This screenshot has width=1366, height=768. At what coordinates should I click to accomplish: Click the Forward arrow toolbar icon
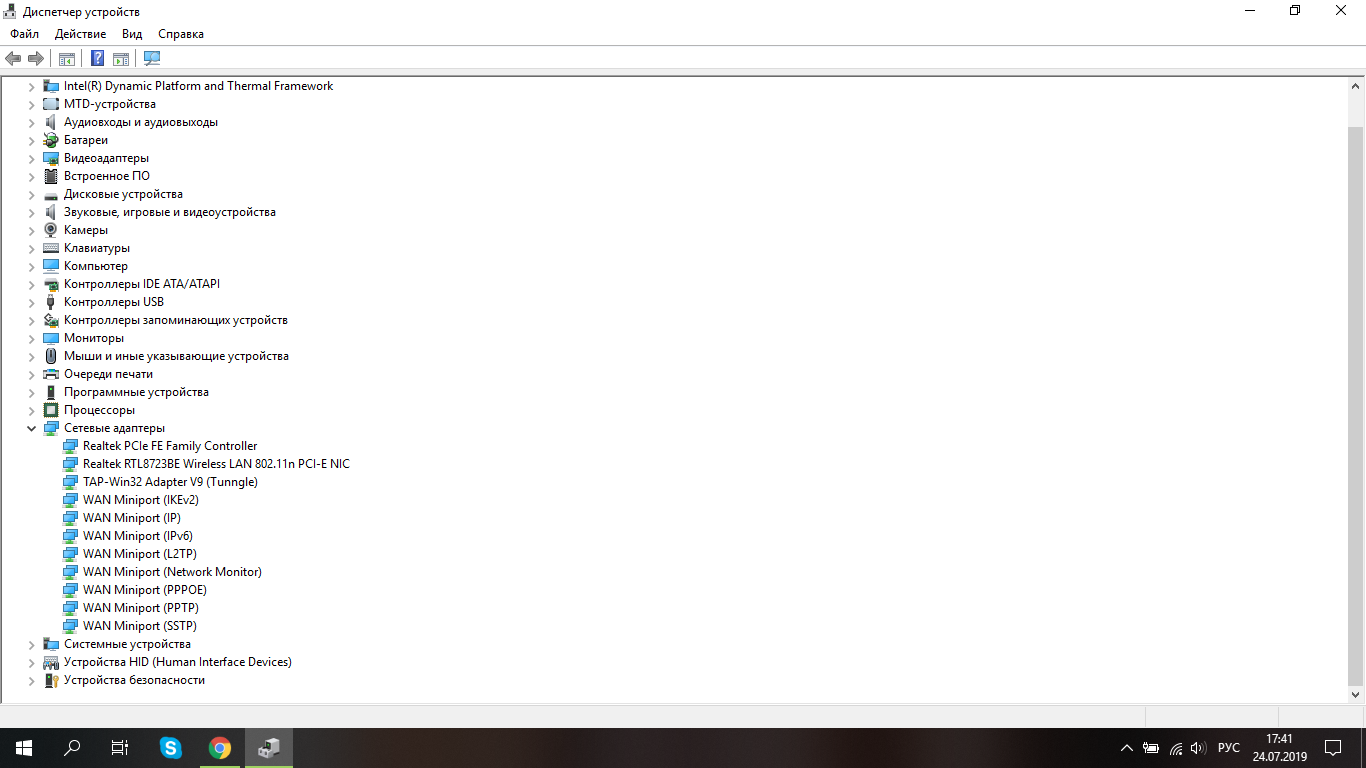point(36,59)
